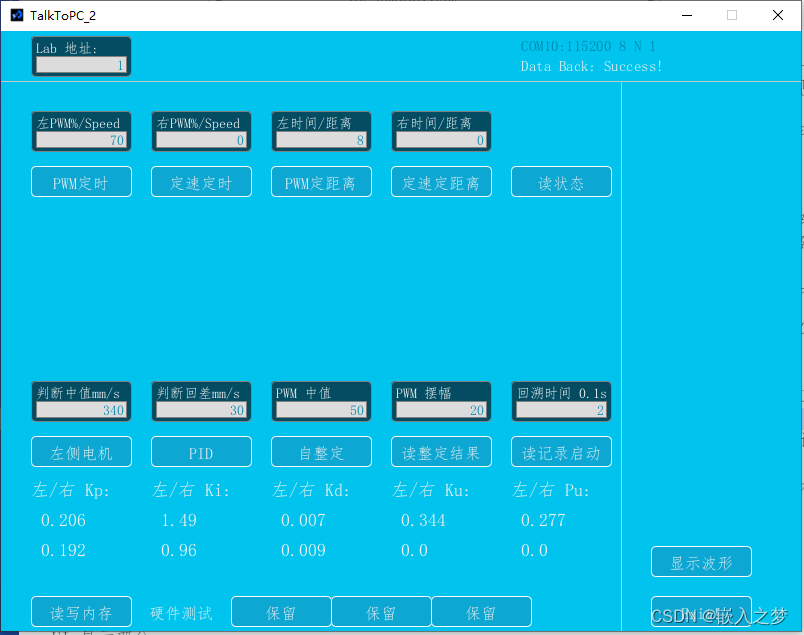Screen dimensions: 804x635
Task: Click the first 保留 button after 硬件测试
Action: (x=281, y=611)
